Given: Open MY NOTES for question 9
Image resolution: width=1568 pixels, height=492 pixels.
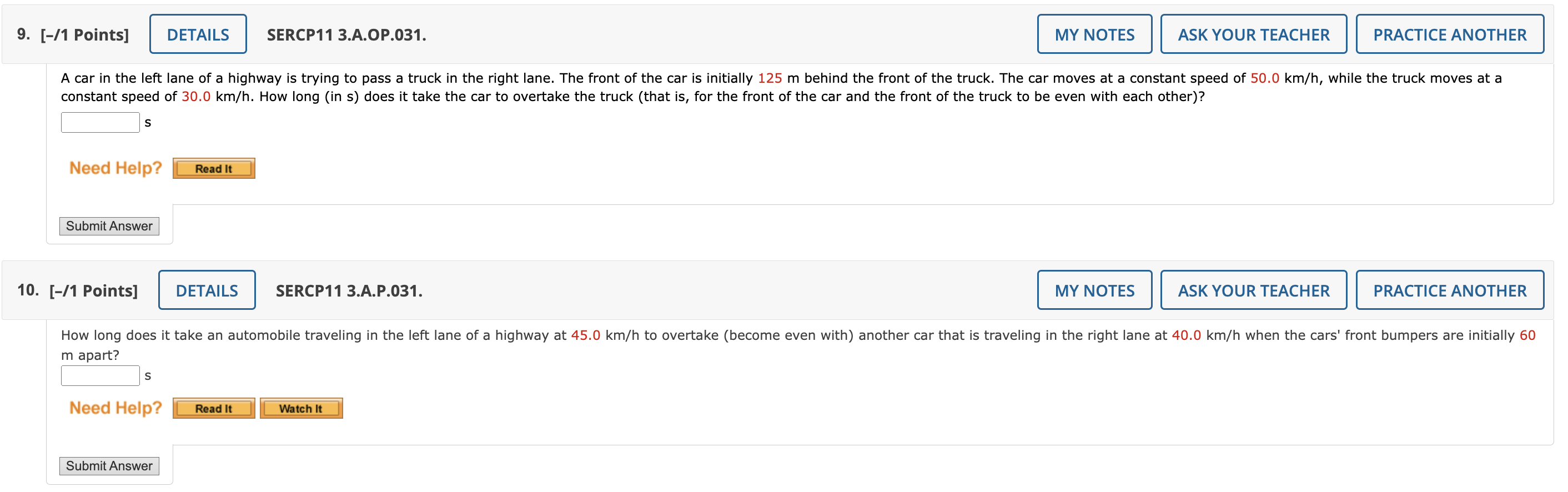Looking at the screenshot, I should click(x=1094, y=34).
